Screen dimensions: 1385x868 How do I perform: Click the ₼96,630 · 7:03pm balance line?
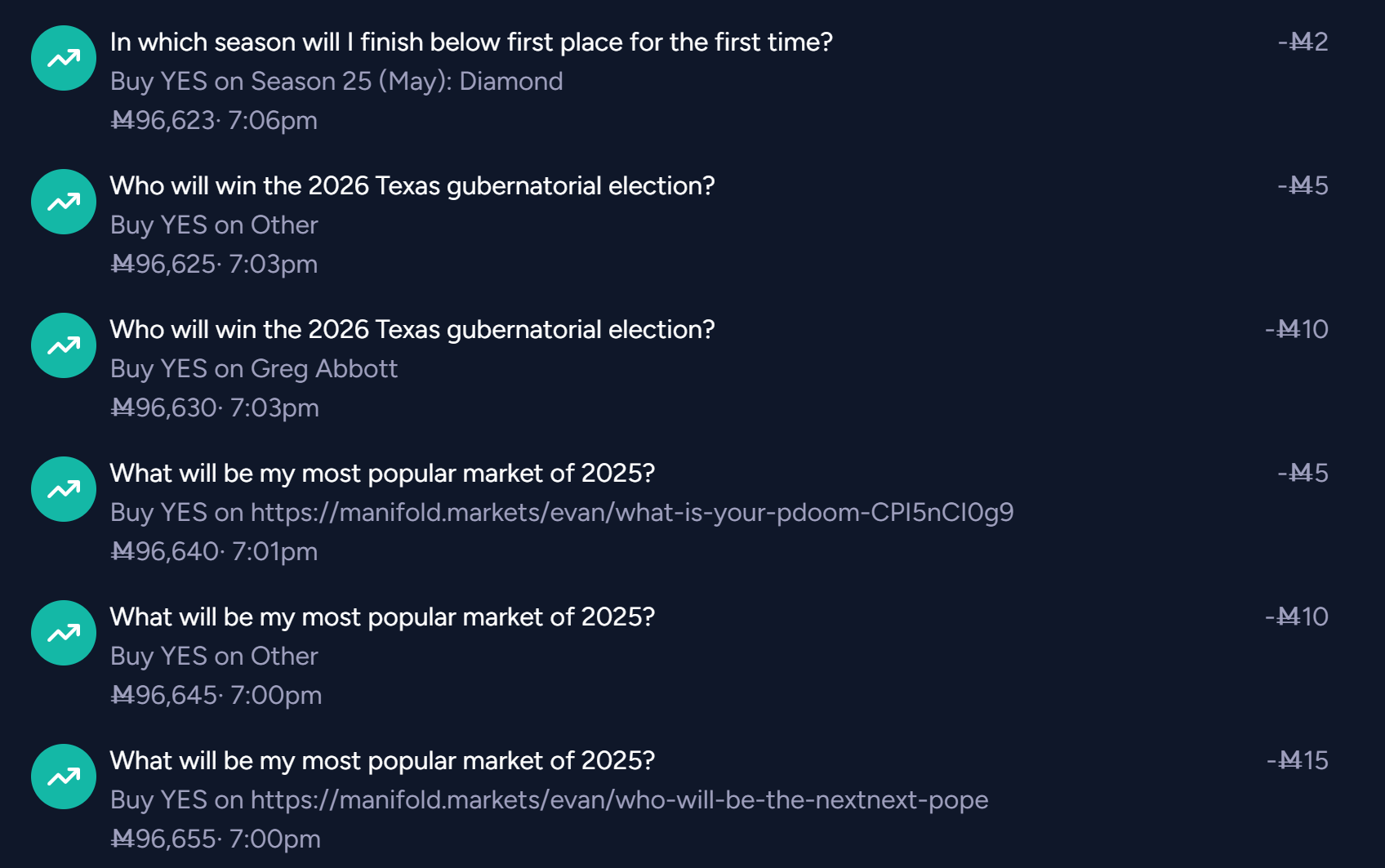point(215,407)
